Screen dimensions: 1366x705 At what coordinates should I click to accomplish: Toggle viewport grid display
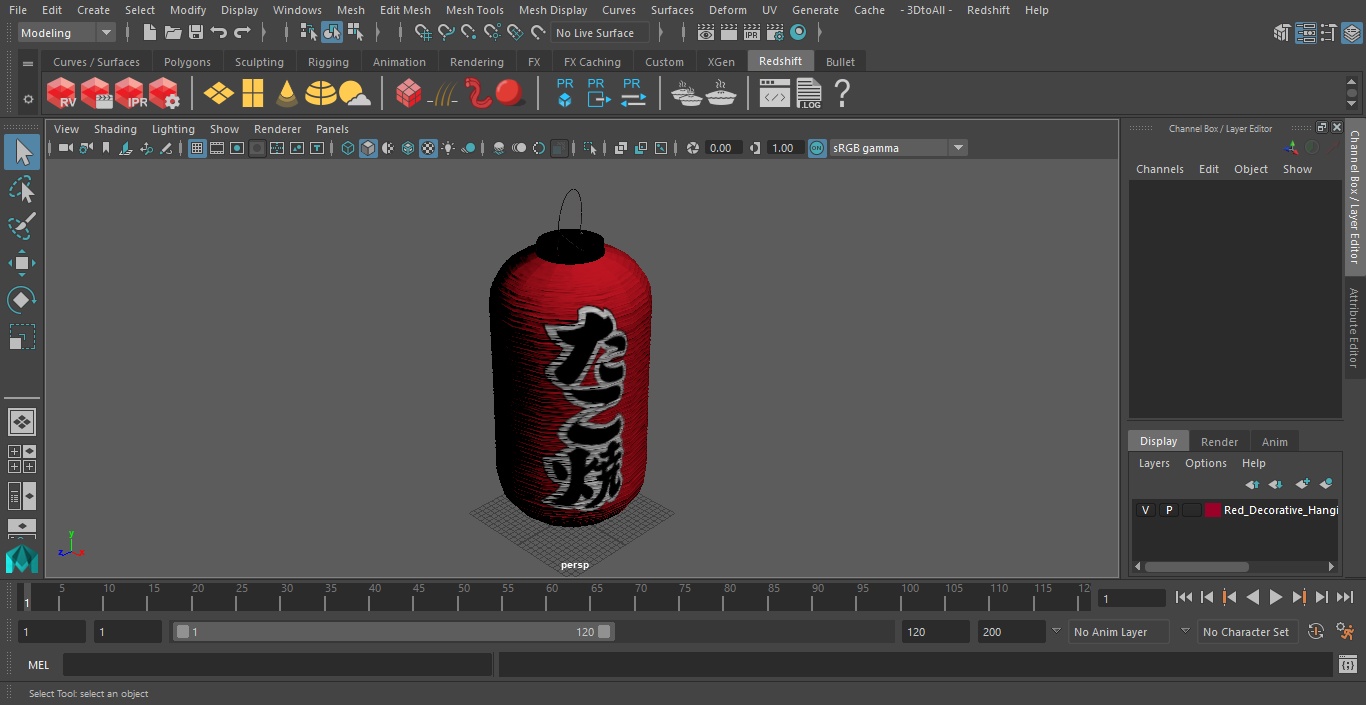coord(197,148)
